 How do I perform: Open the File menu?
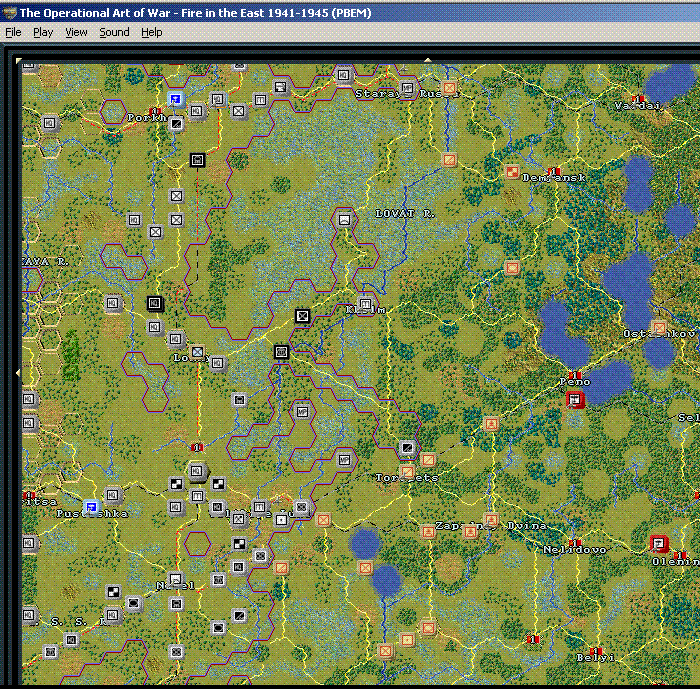tap(13, 32)
